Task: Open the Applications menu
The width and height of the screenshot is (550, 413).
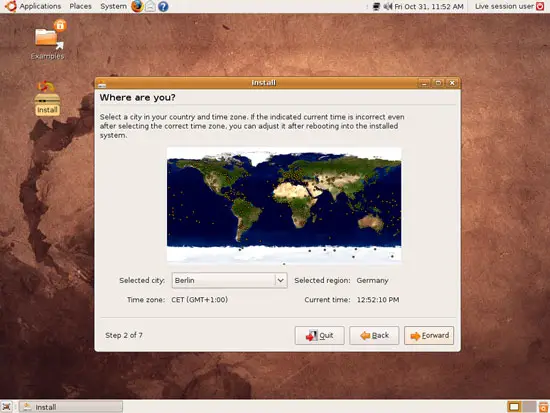Action: tap(40, 6)
